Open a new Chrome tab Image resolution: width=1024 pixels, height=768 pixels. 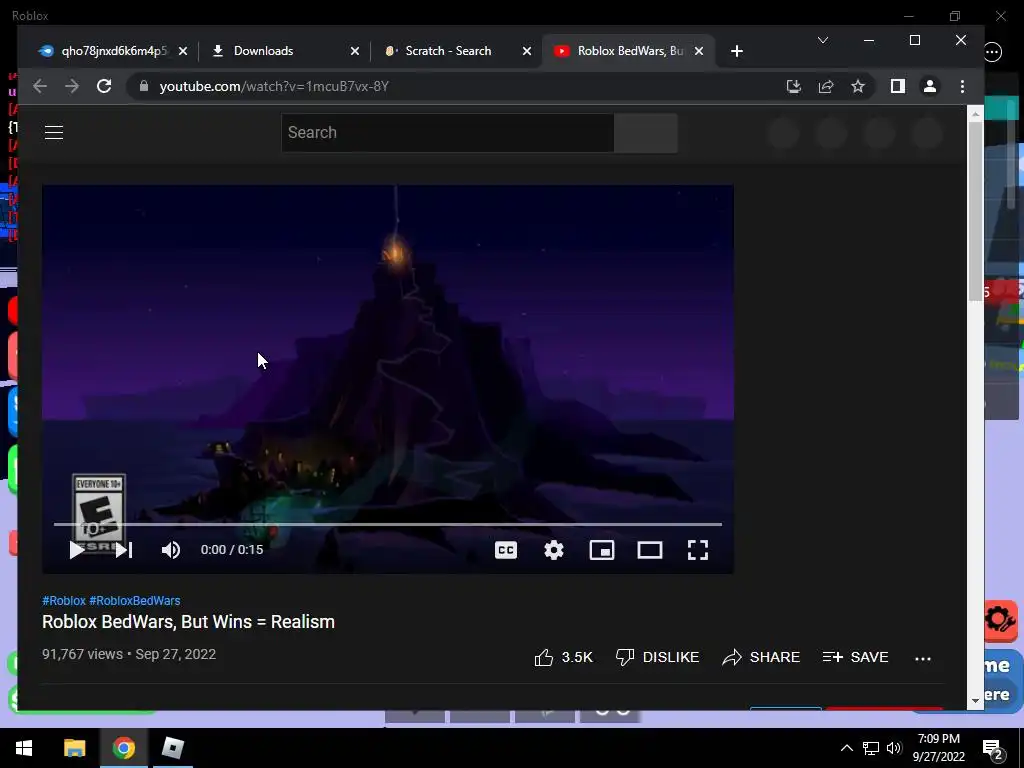click(737, 51)
